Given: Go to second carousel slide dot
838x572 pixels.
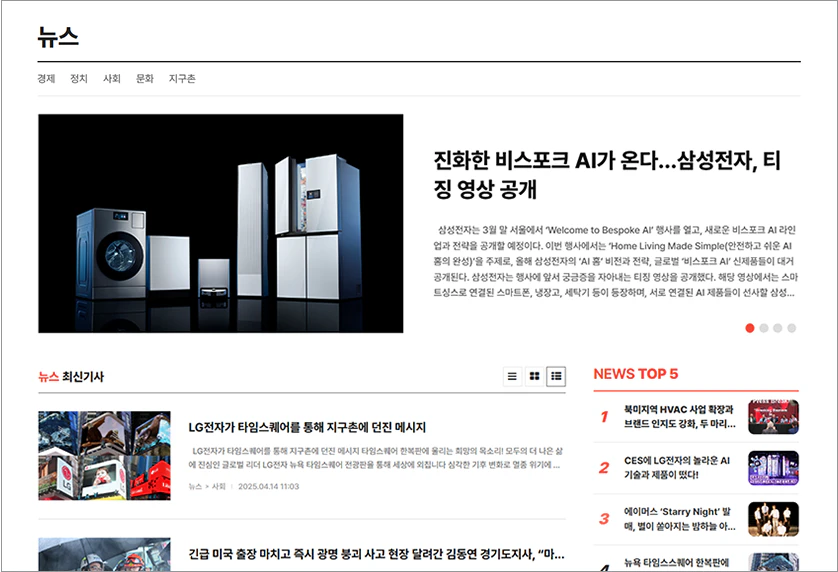Looking at the screenshot, I should point(764,328).
